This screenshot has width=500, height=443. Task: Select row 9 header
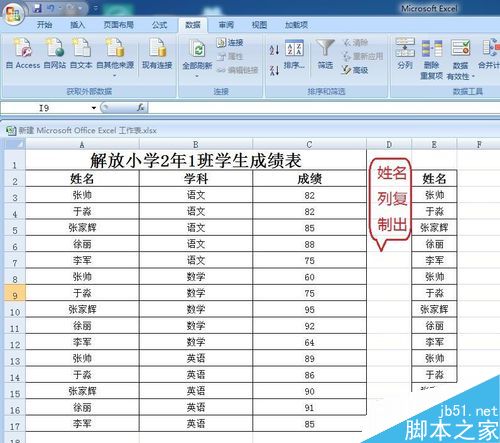(x=15, y=293)
